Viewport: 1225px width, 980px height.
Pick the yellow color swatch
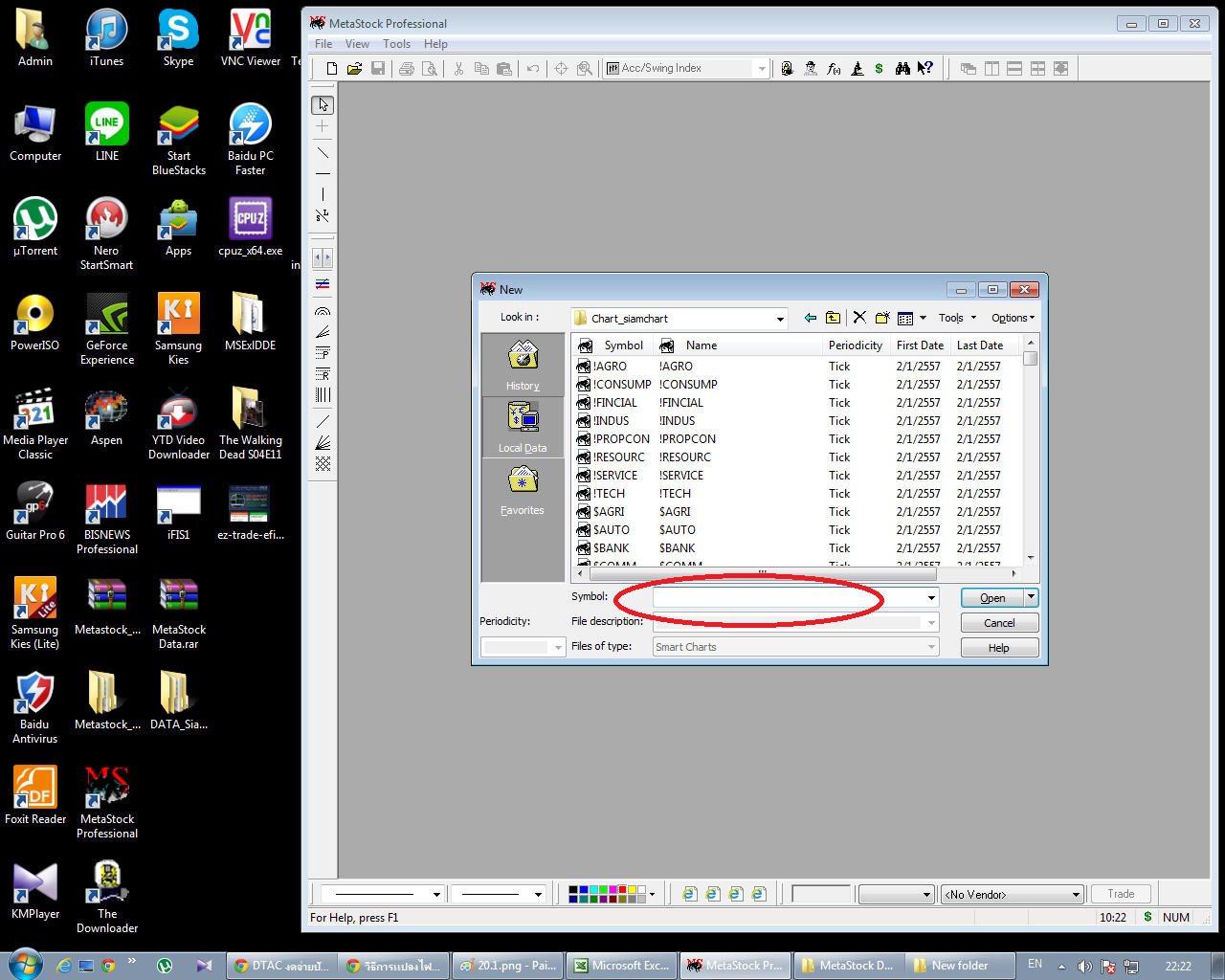[x=633, y=890]
